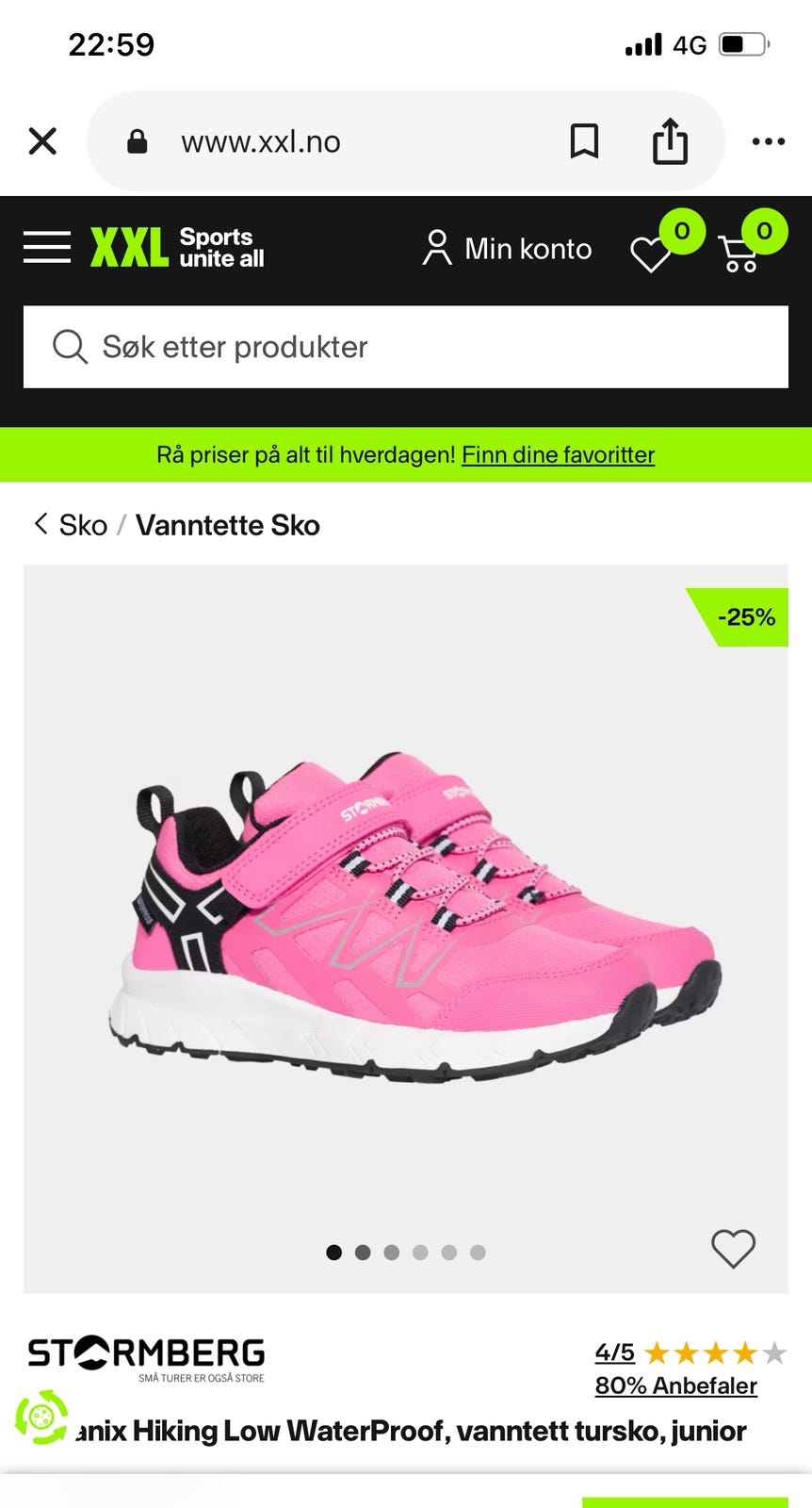Open the Min konto account page
This screenshot has width=812, height=1508.
tap(507, 249)
